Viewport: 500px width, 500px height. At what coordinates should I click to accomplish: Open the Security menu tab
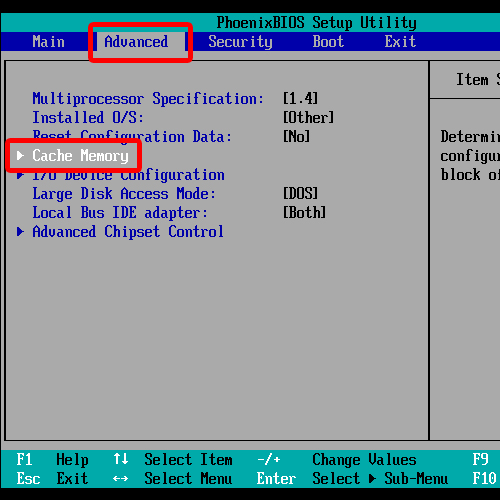(x=240, y=42)
